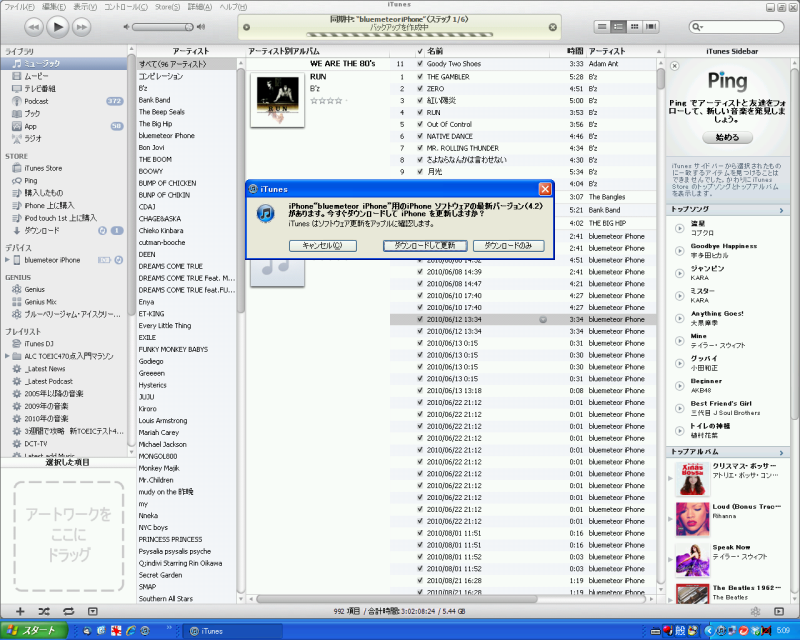Switch to song list view icon
The width and height of the screenshot is (800, 640).
(602, 27)
